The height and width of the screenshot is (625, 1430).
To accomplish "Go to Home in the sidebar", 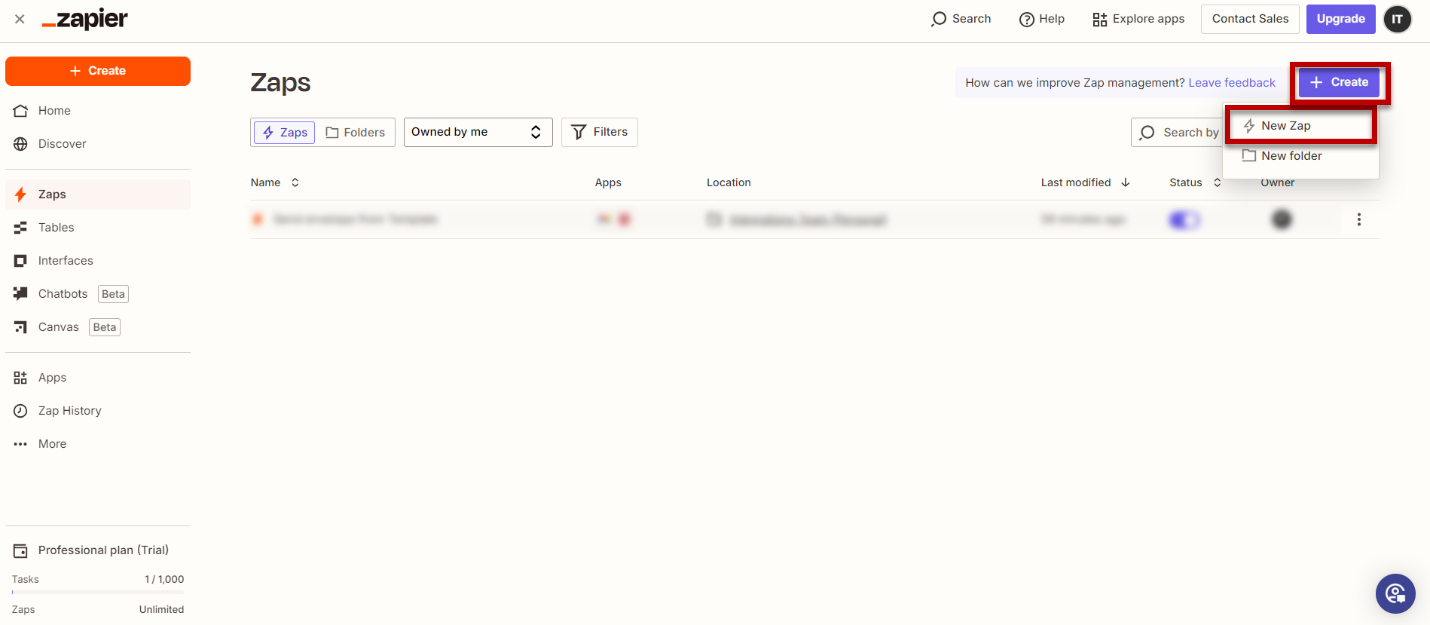I will pos(98,111).
